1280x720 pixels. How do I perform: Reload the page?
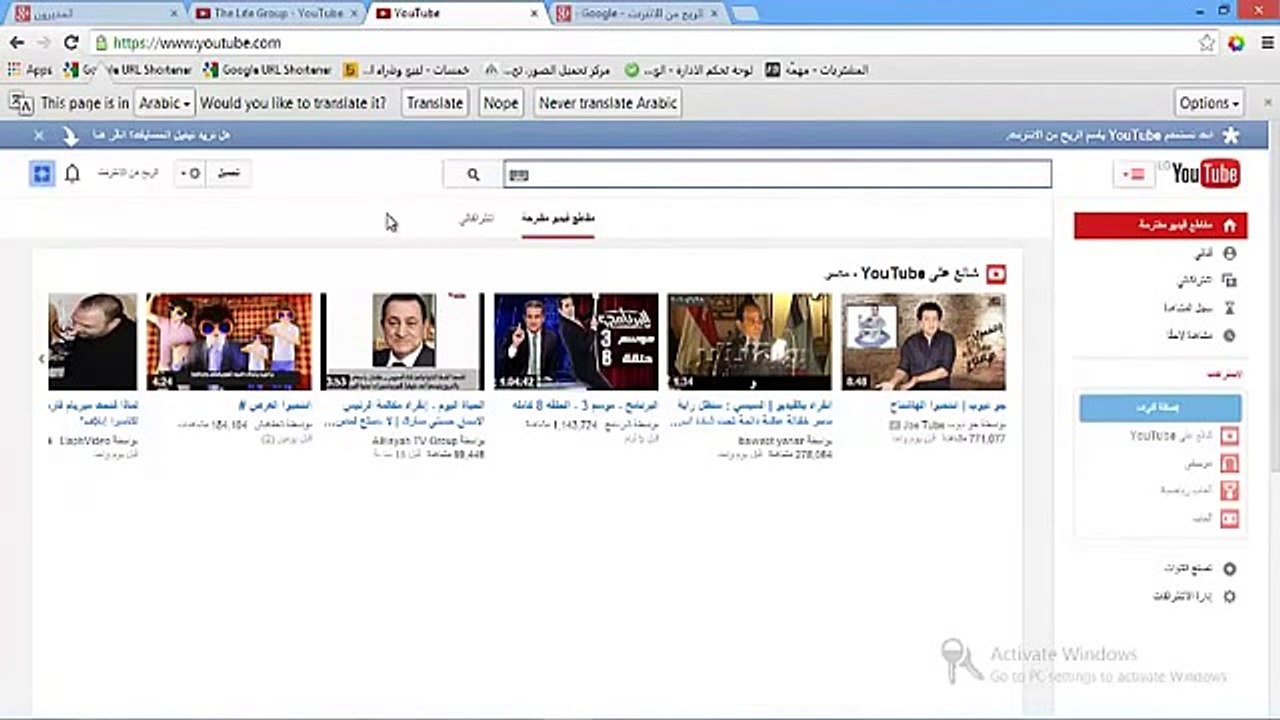click(70, 43)
